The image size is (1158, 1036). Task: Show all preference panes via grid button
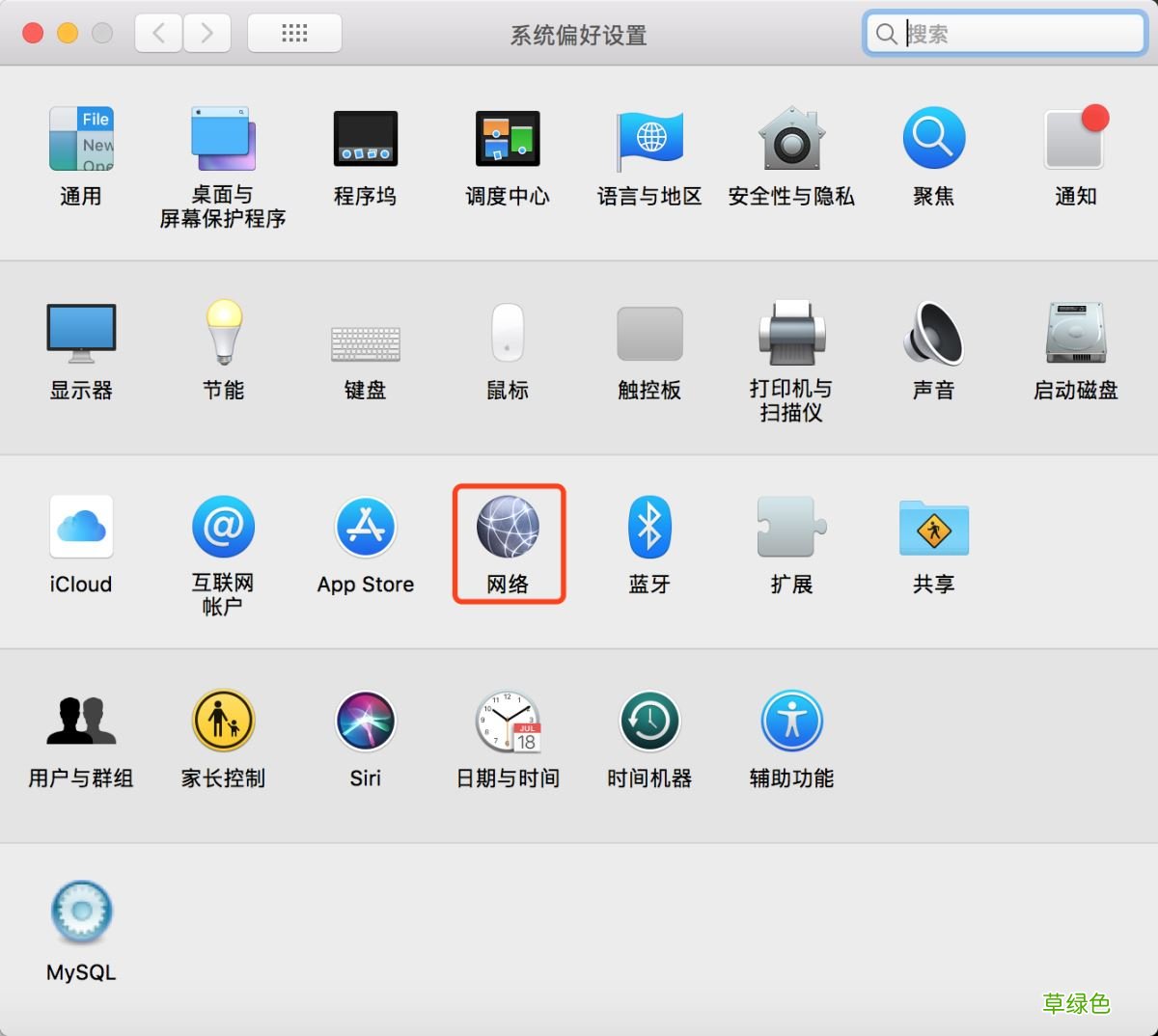tap(294, 32)
